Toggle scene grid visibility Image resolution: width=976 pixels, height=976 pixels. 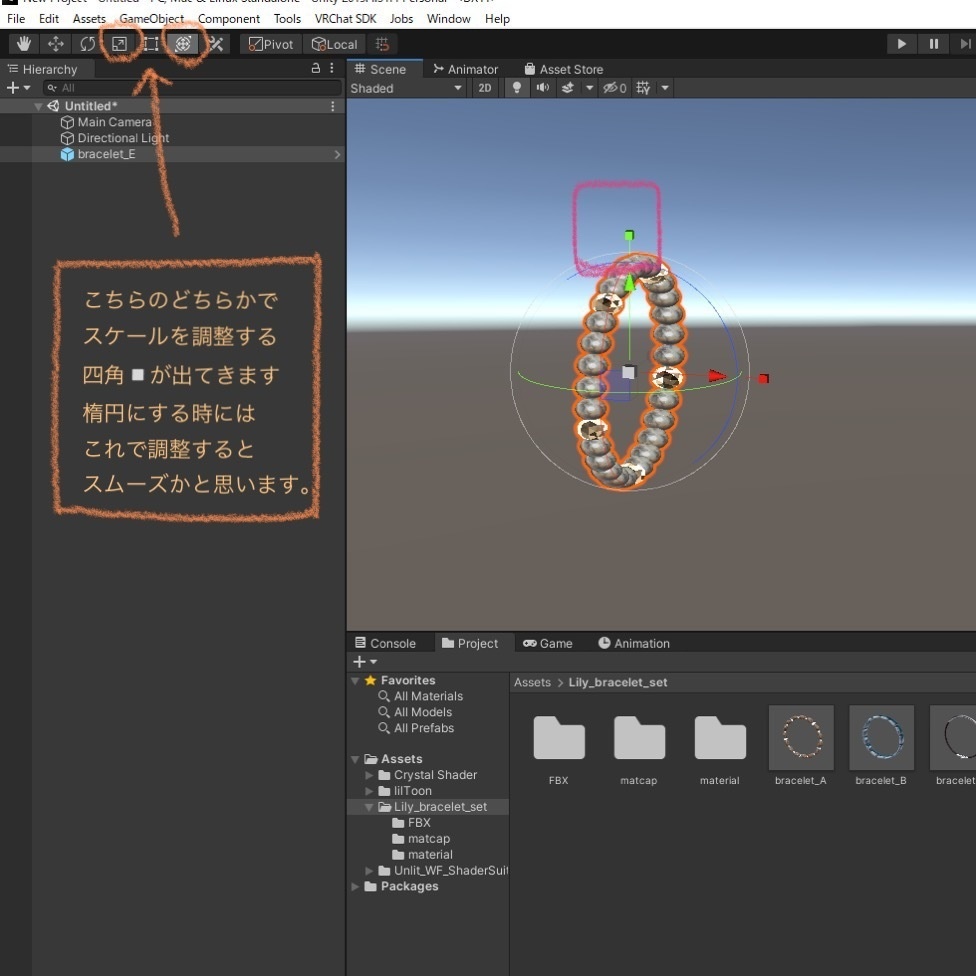coord(644,88)
